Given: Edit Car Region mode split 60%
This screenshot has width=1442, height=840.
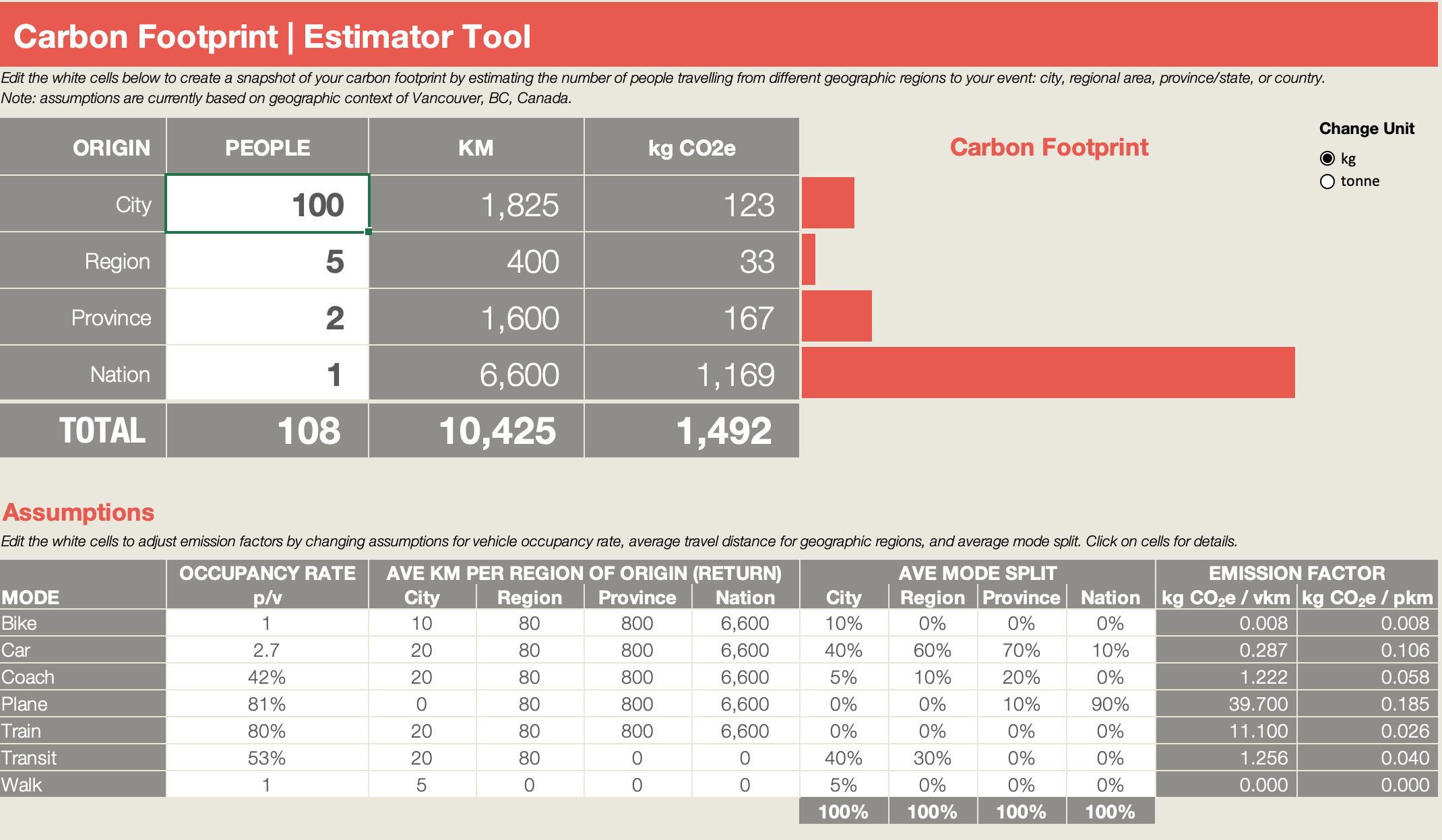Looking at the screenshot, I should pos(933,650).
